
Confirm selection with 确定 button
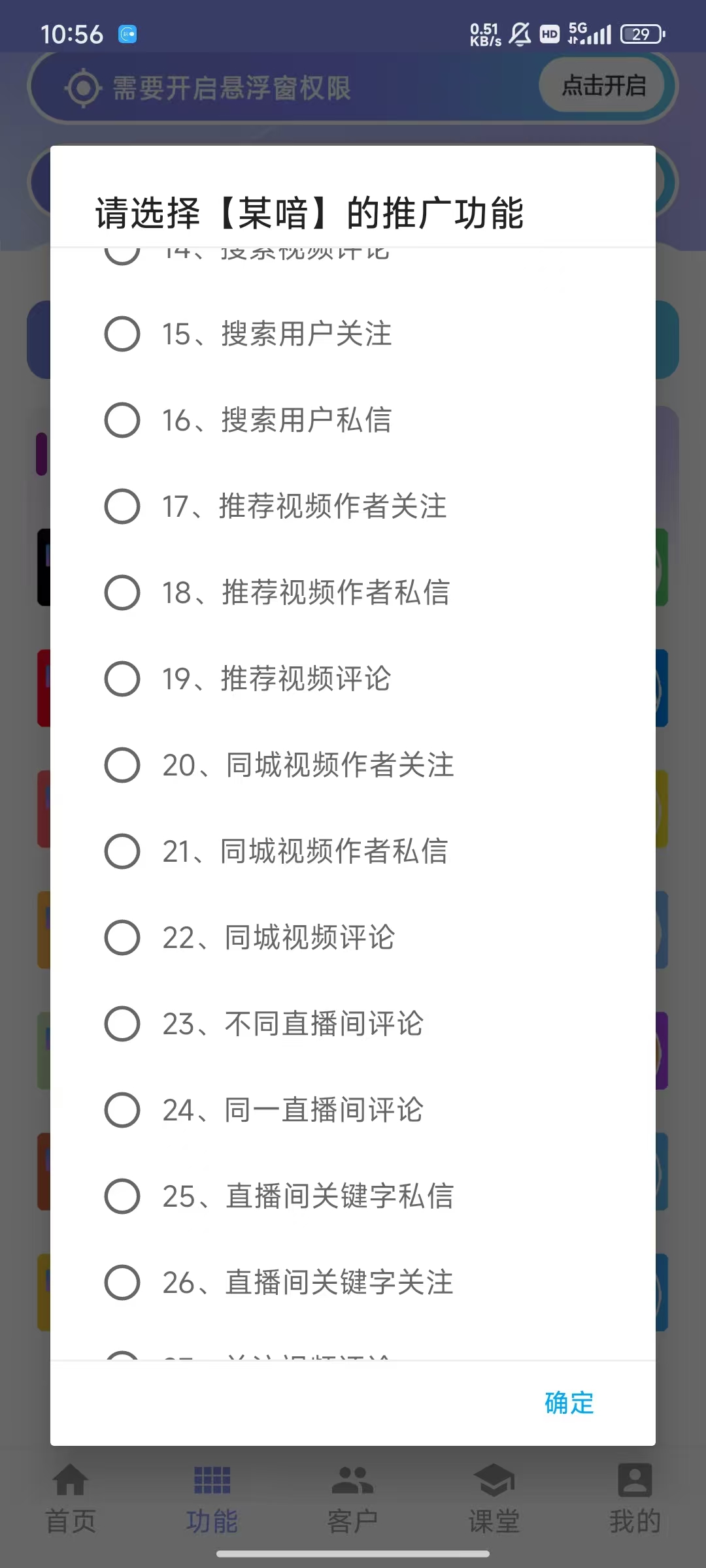click(x=569, y=1403)
